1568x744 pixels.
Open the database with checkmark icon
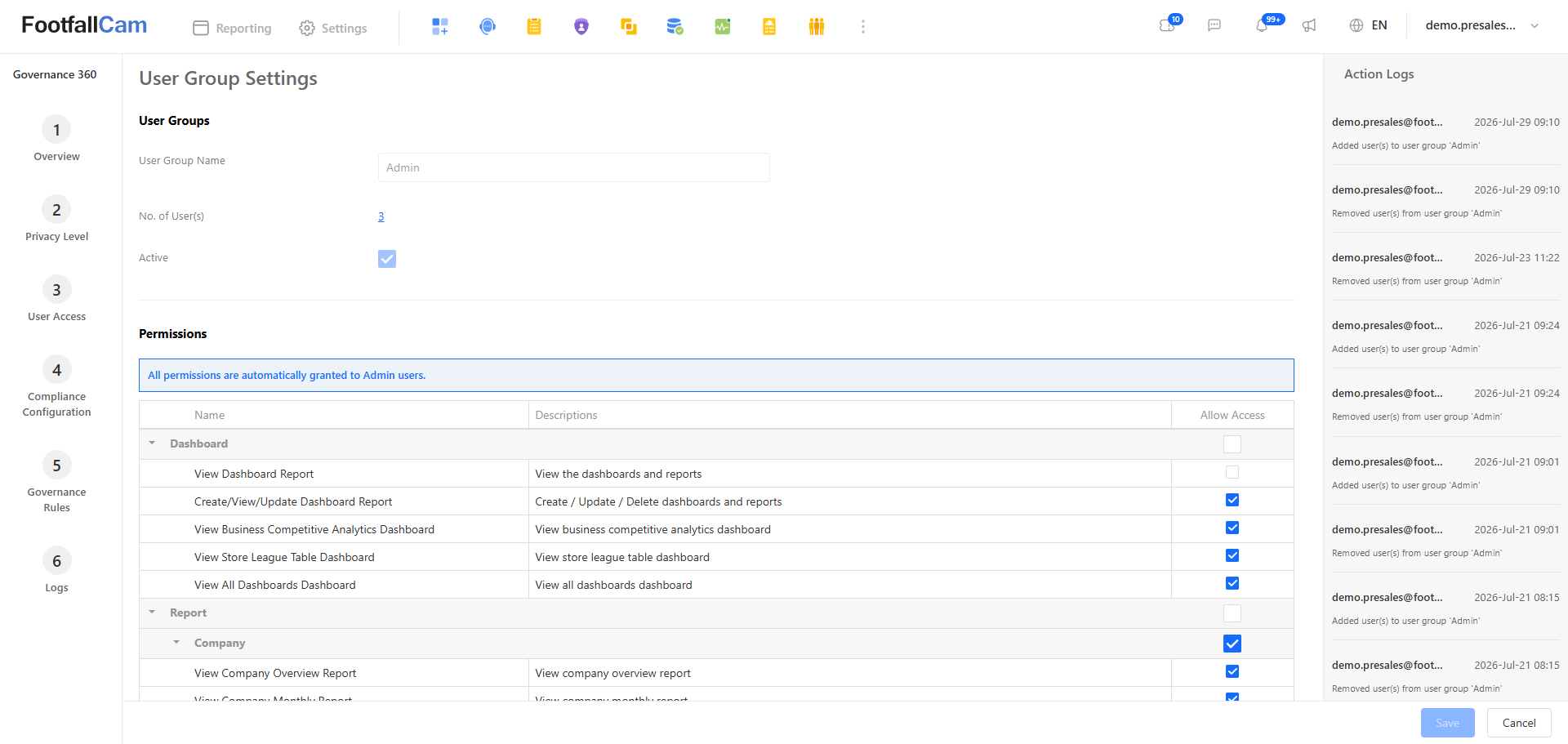[x=675, y=27]
